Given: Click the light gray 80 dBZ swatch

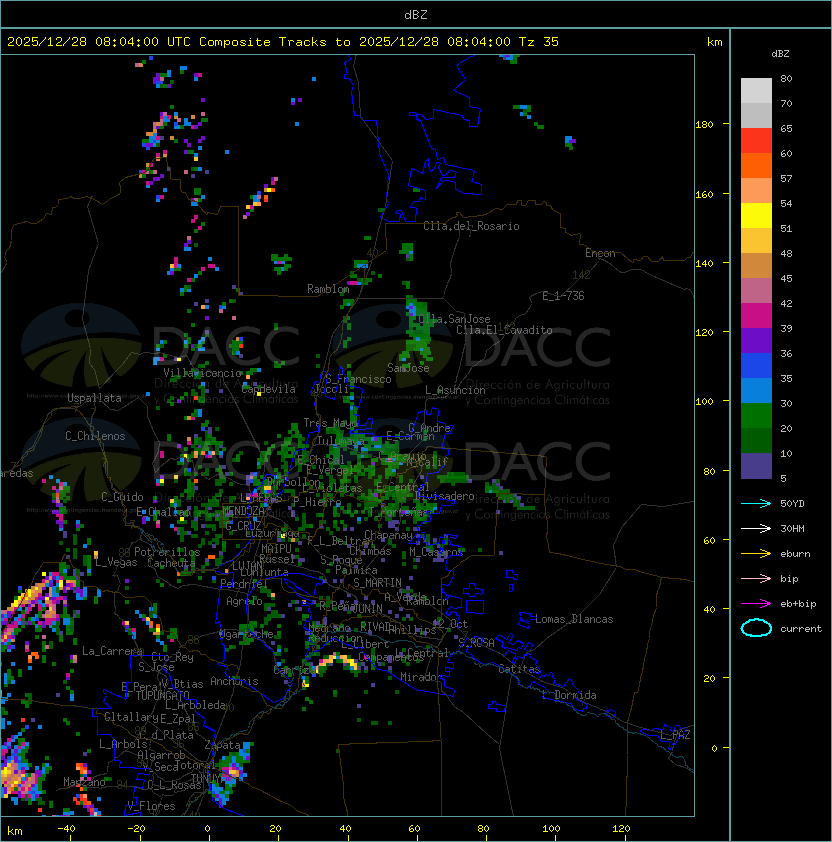Looking at the screenshot, I should (x=756, y=90).
